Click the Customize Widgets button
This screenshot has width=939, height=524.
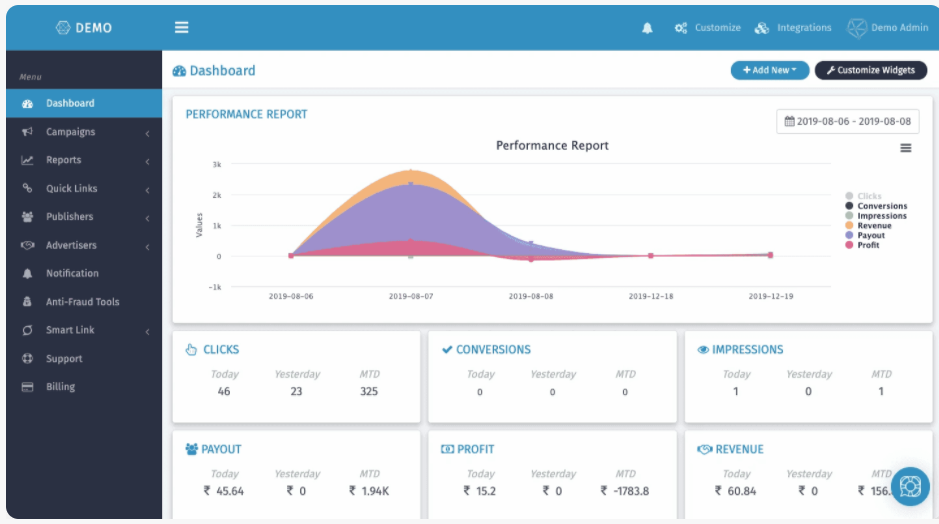(870, 70)
